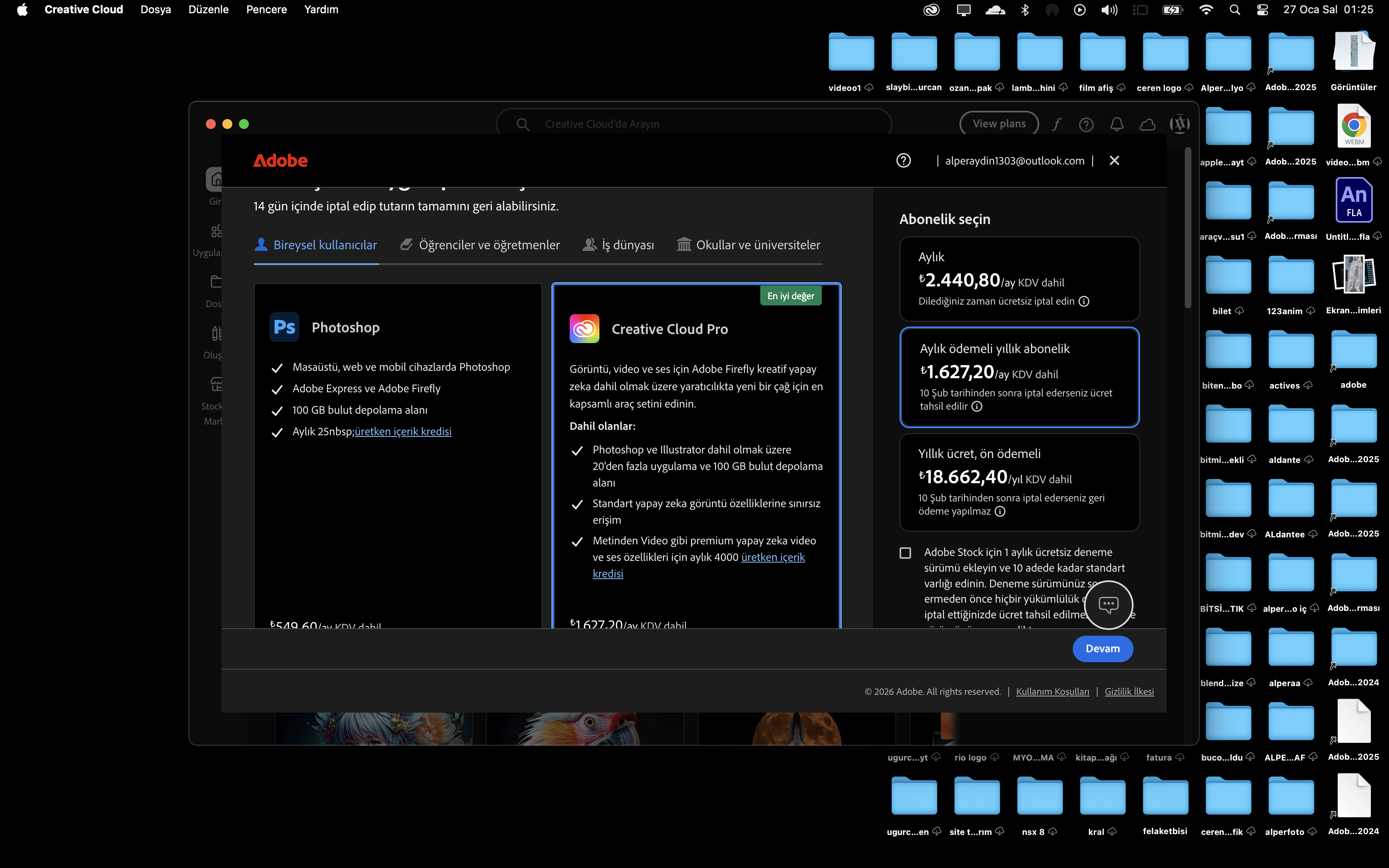Open Kullanım Koşulları link
Image resolution: width=1389 pixels, height=868 pixels.
click(1052, 692)
